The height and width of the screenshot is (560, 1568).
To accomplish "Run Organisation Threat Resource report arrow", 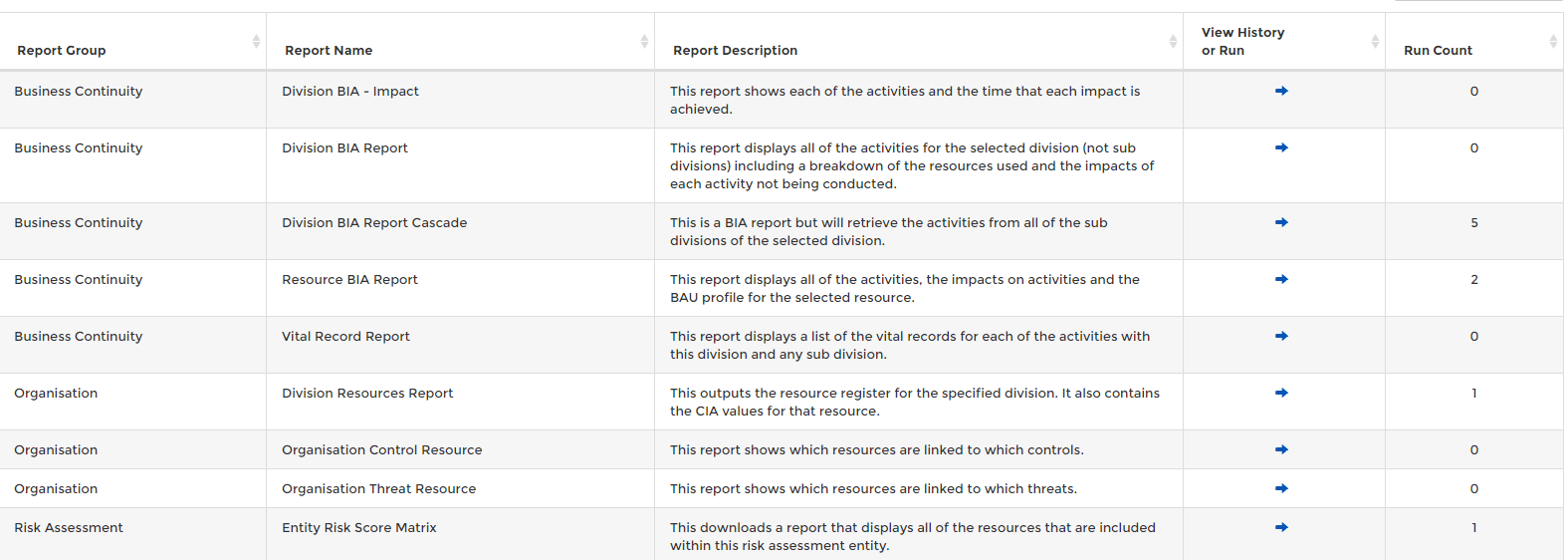I will tap(1281, 488).
